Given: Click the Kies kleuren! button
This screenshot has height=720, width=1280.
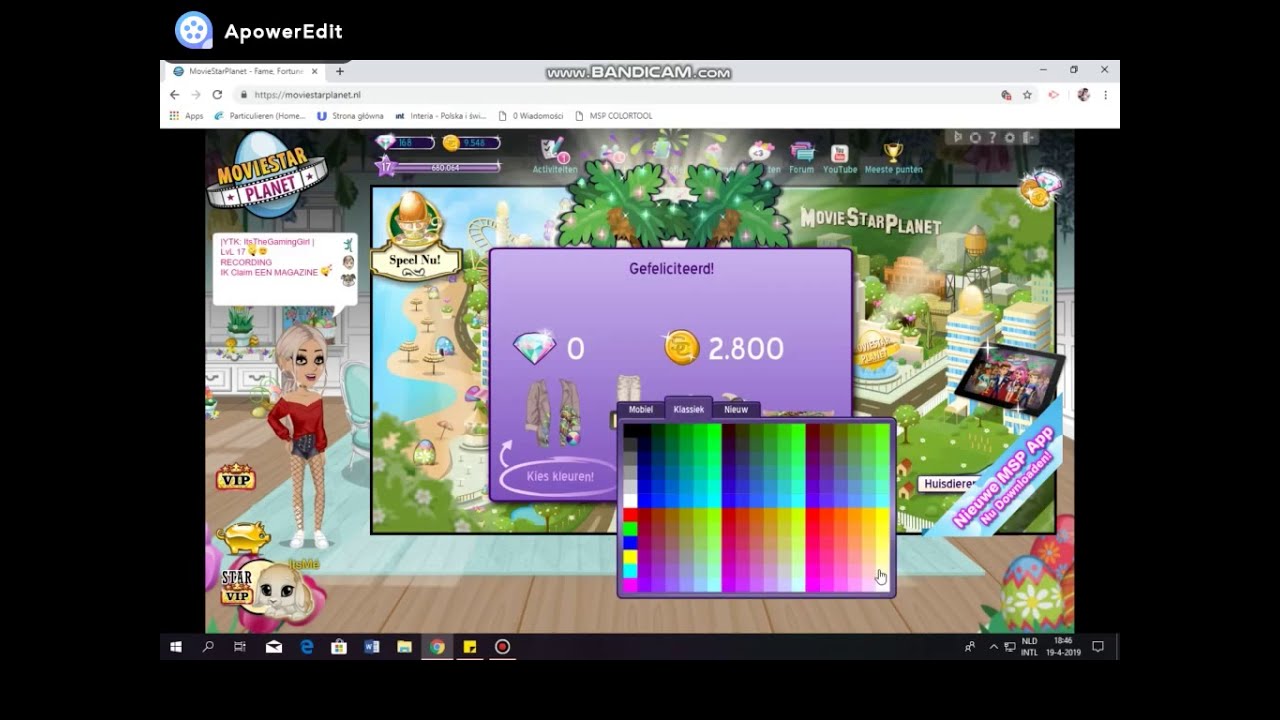Looking at the screenshot, I should tap(559, 476).
